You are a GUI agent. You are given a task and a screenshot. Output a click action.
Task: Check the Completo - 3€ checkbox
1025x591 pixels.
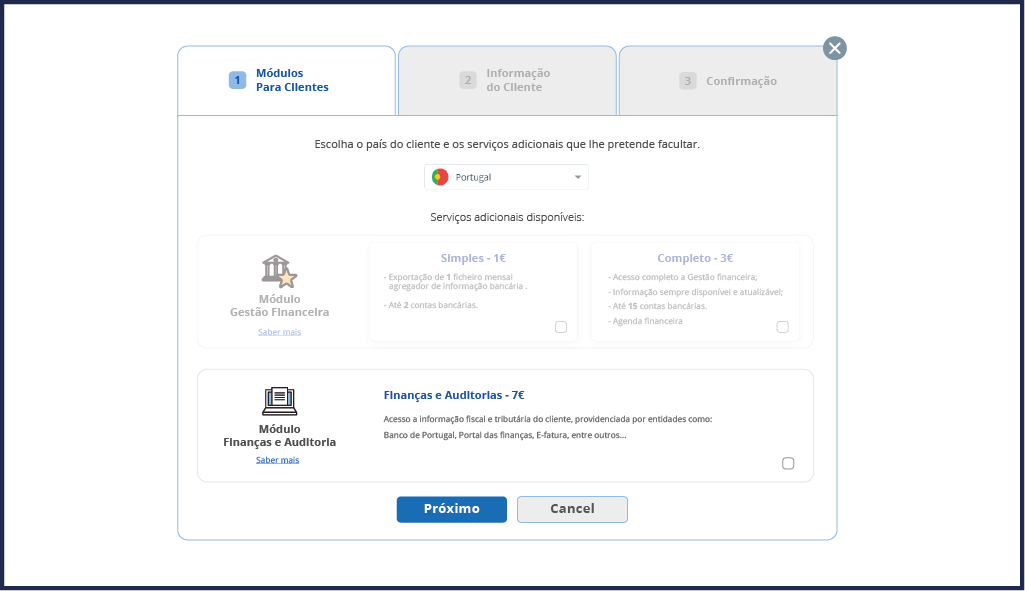tap(782, 327)
